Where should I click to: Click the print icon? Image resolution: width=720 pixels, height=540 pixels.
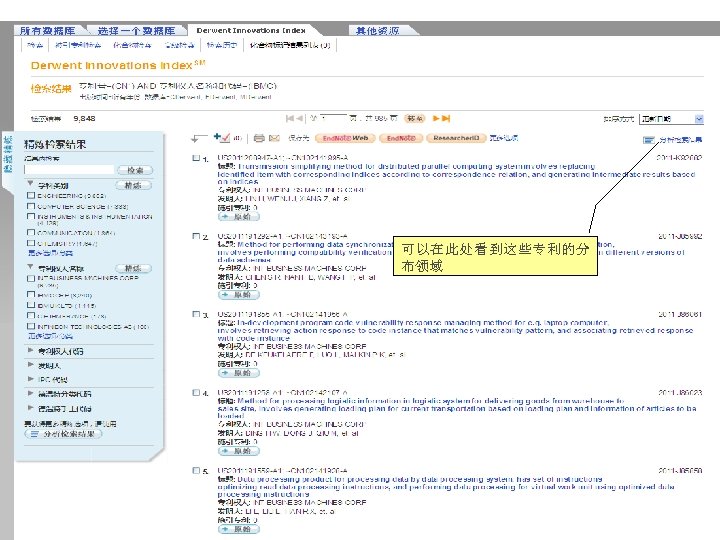coord(259,138)
